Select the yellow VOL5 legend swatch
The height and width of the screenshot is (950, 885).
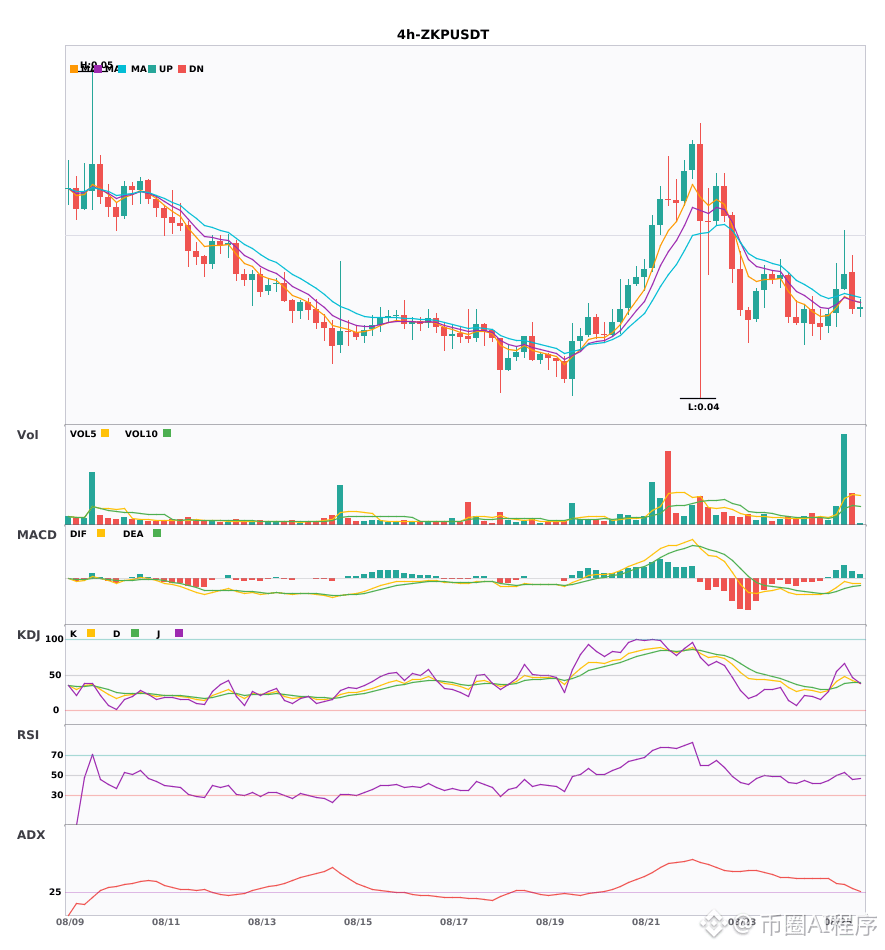tap(105, 433)
